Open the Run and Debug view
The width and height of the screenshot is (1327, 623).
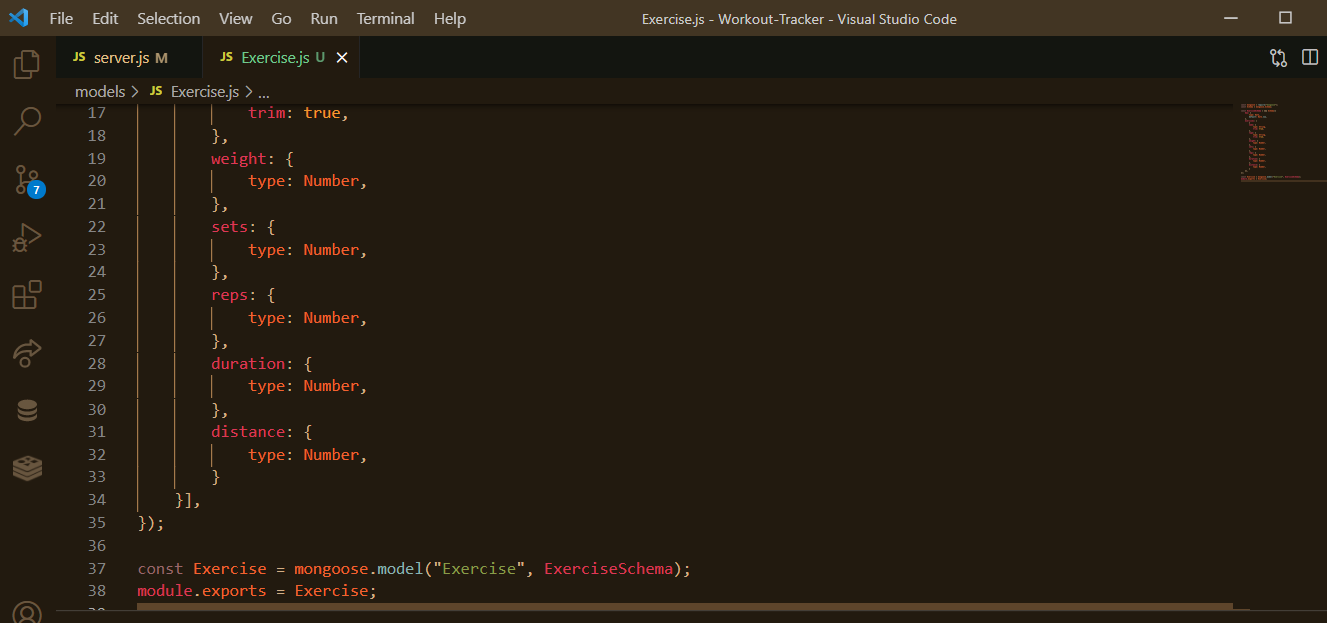pos(27,238)
